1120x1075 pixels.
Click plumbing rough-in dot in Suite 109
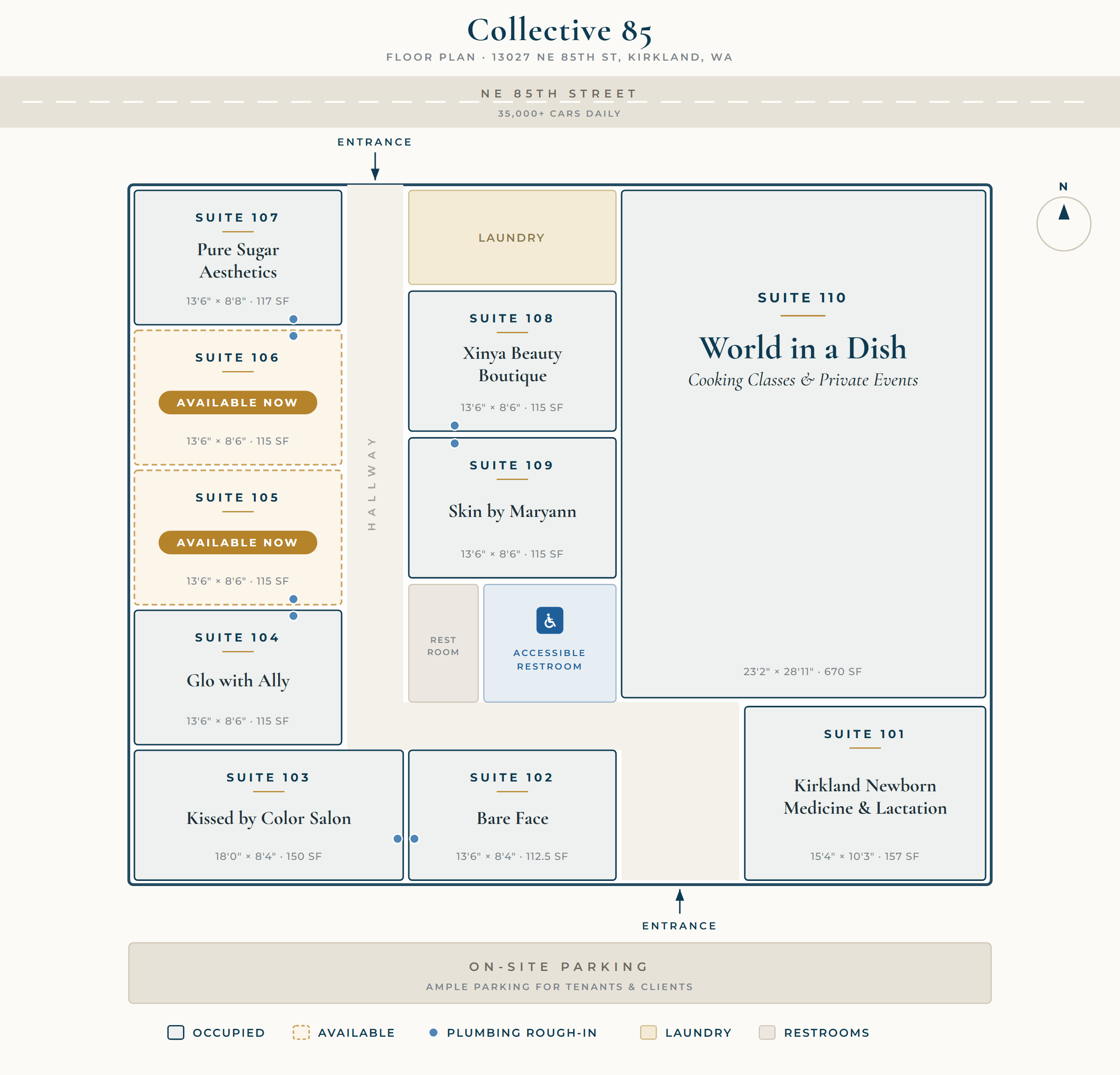(x=455, y=443)
